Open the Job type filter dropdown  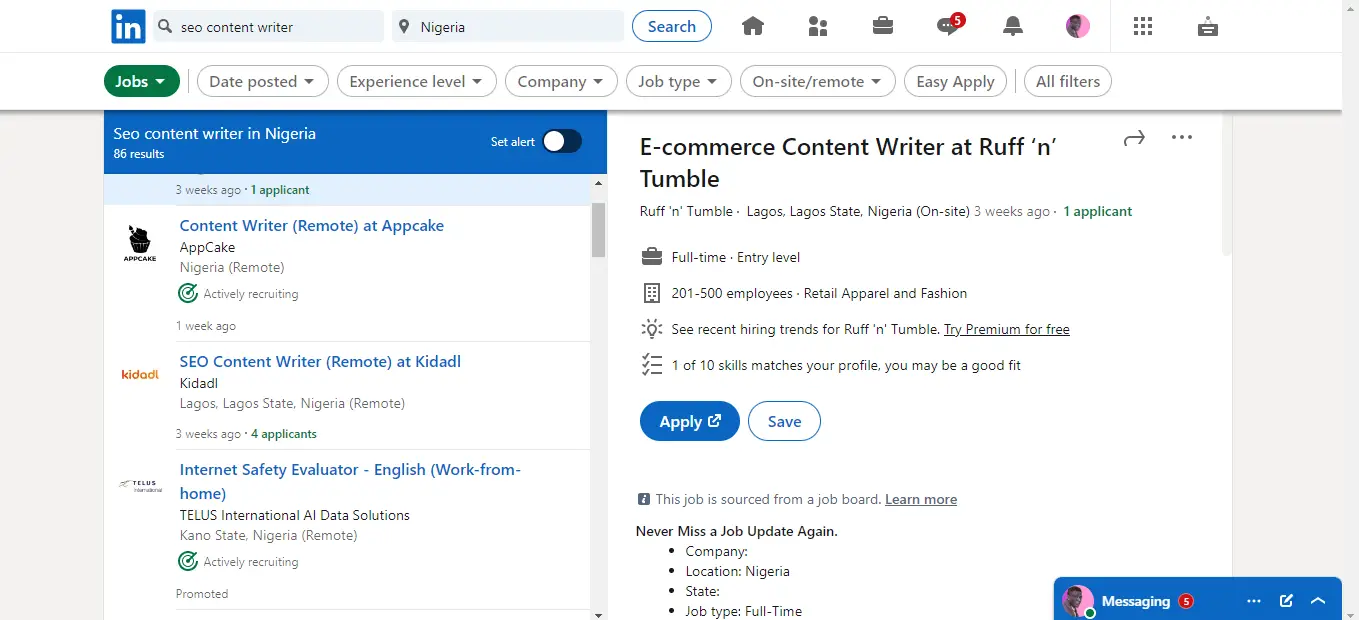coord(679,82)
